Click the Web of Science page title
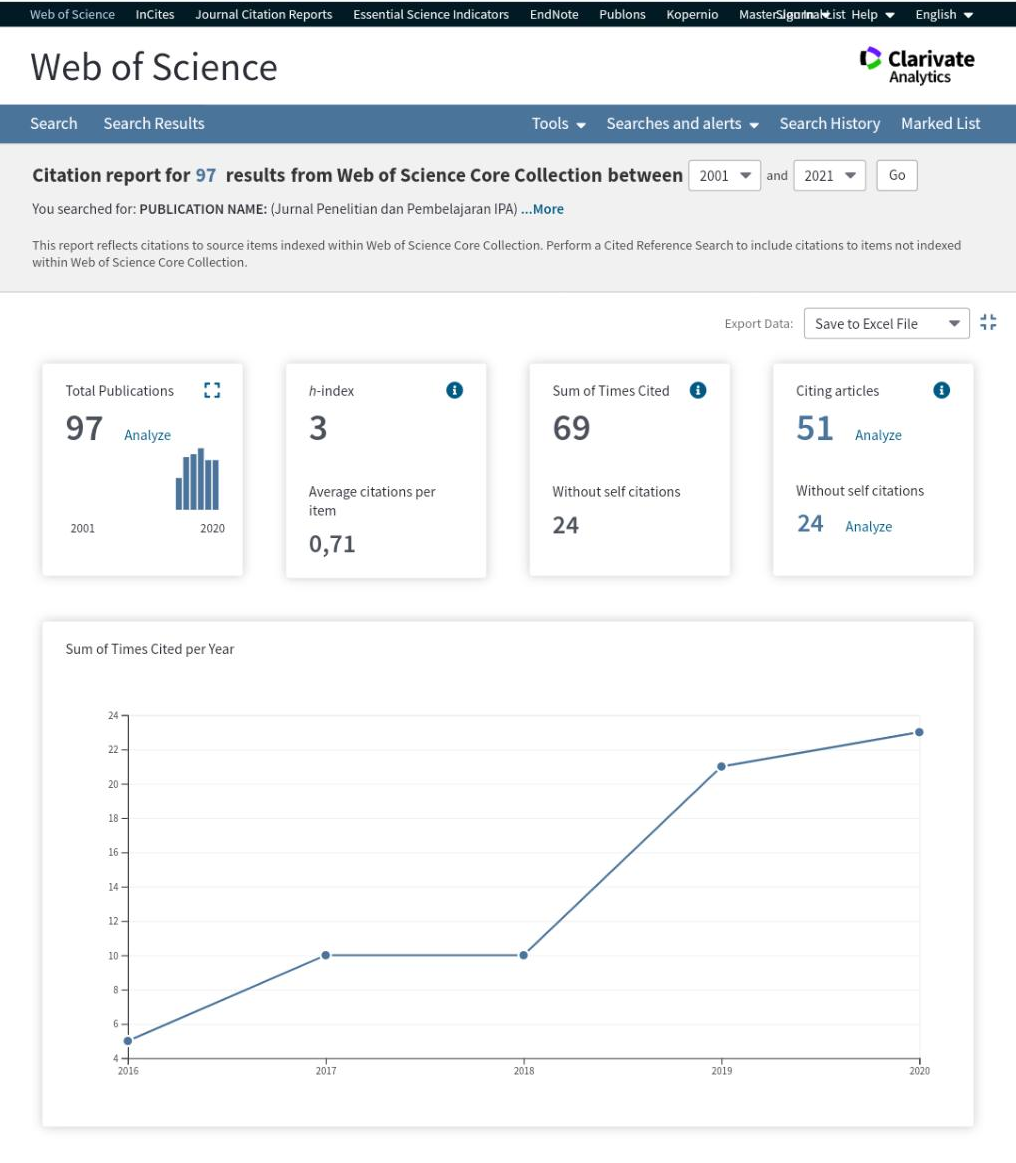This screenshot has height=1163, width=1016. pos(154,67)
